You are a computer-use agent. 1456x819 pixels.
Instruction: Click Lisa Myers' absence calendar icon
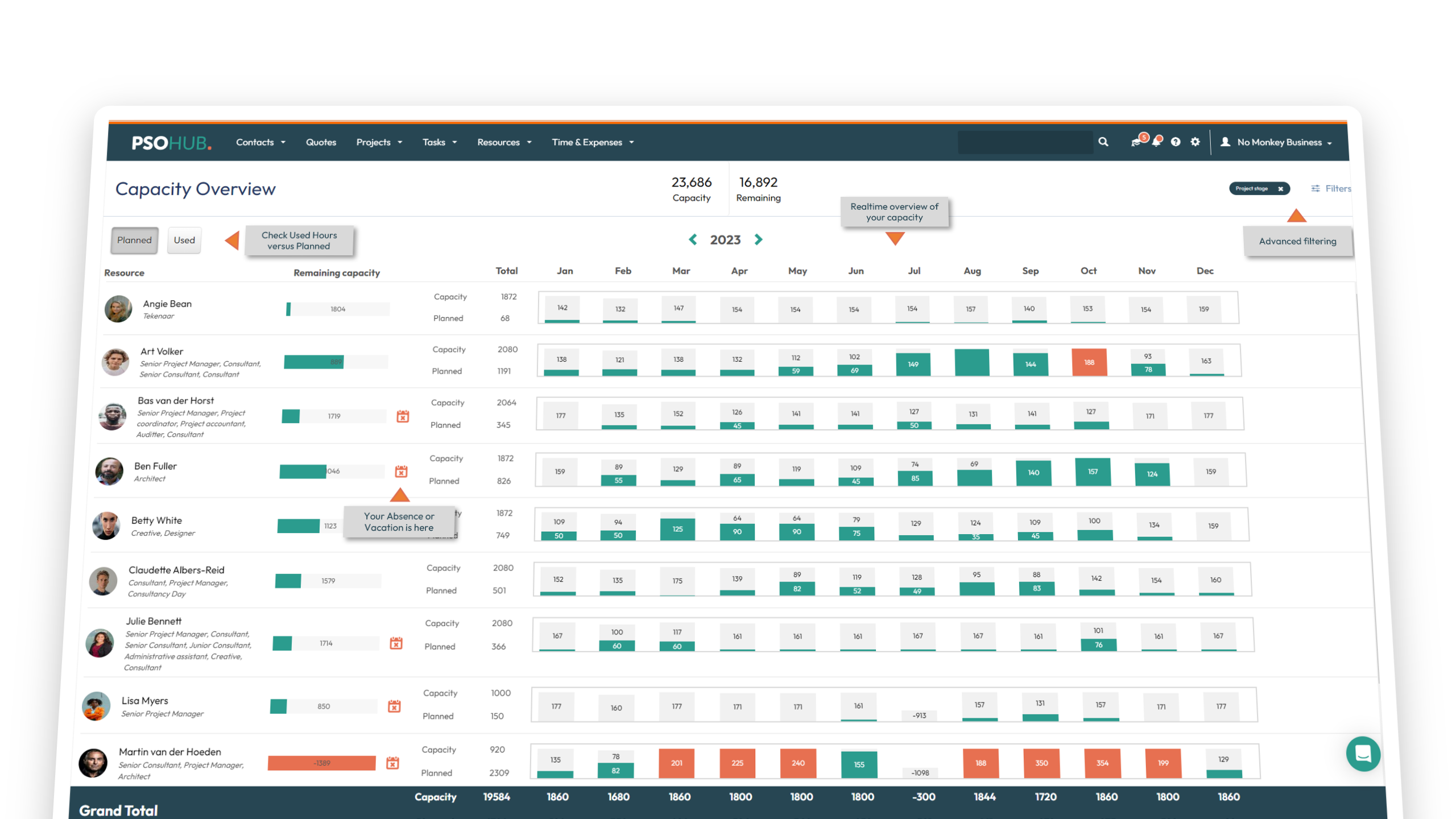tap(394, 706)
